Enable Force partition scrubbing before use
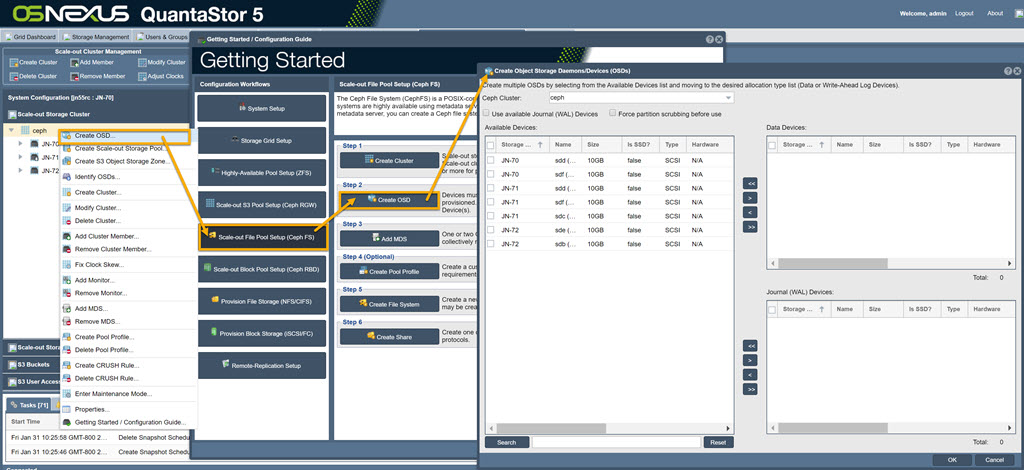This screenshot has width=1024, height=470. point(613,113)
